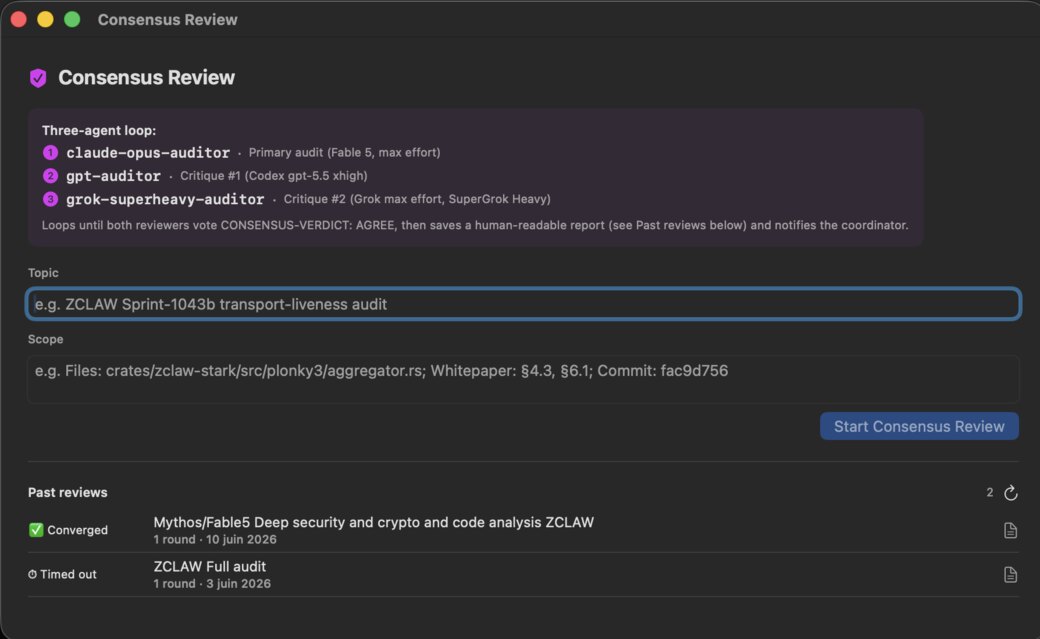Click the grok-superheavy-auditor agent name

165,199
